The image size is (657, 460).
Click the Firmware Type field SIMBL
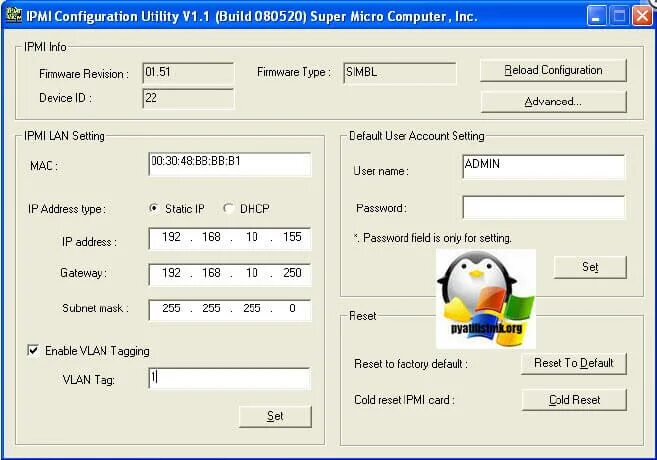[400, 73]
